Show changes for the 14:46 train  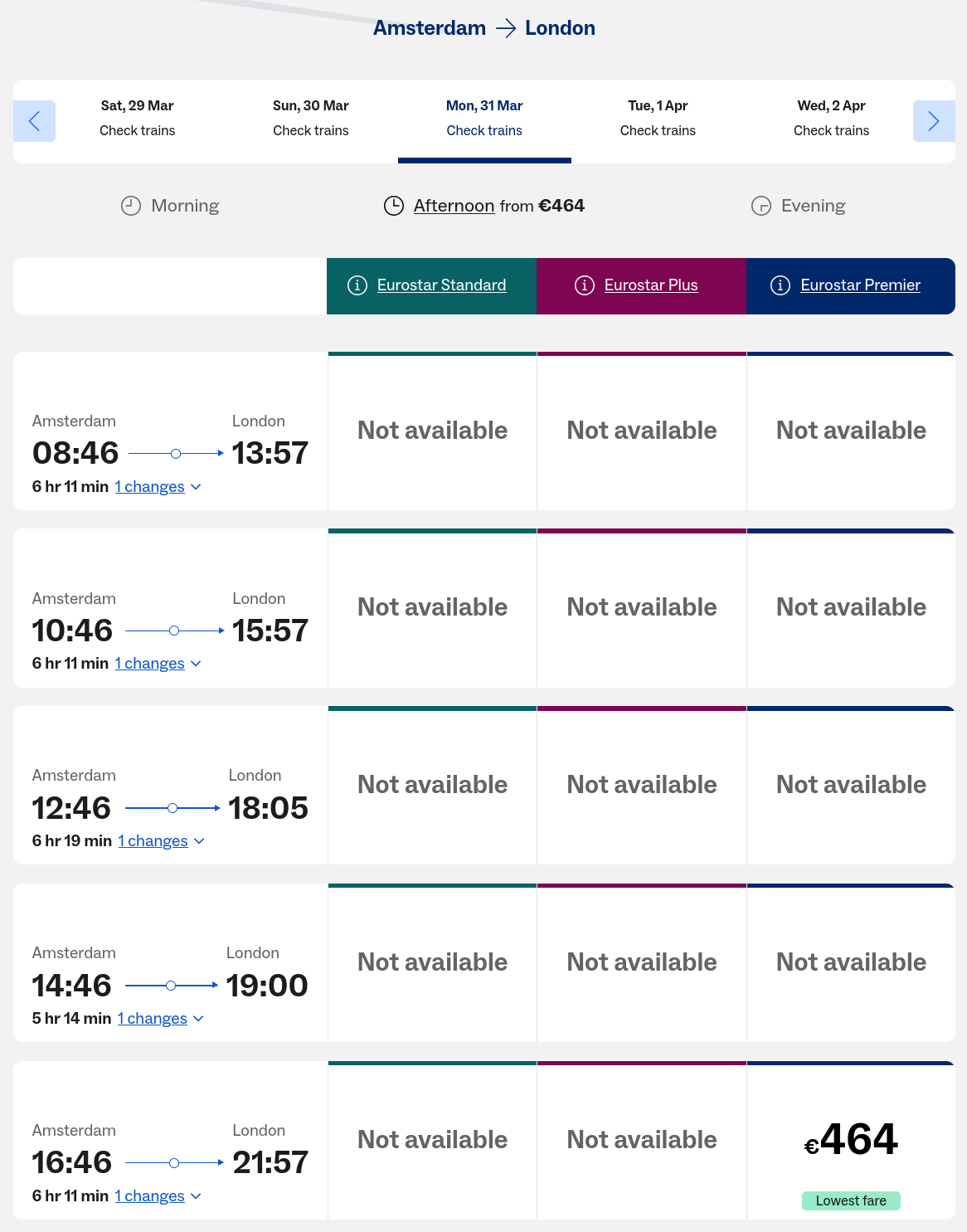pos(160,1019)
